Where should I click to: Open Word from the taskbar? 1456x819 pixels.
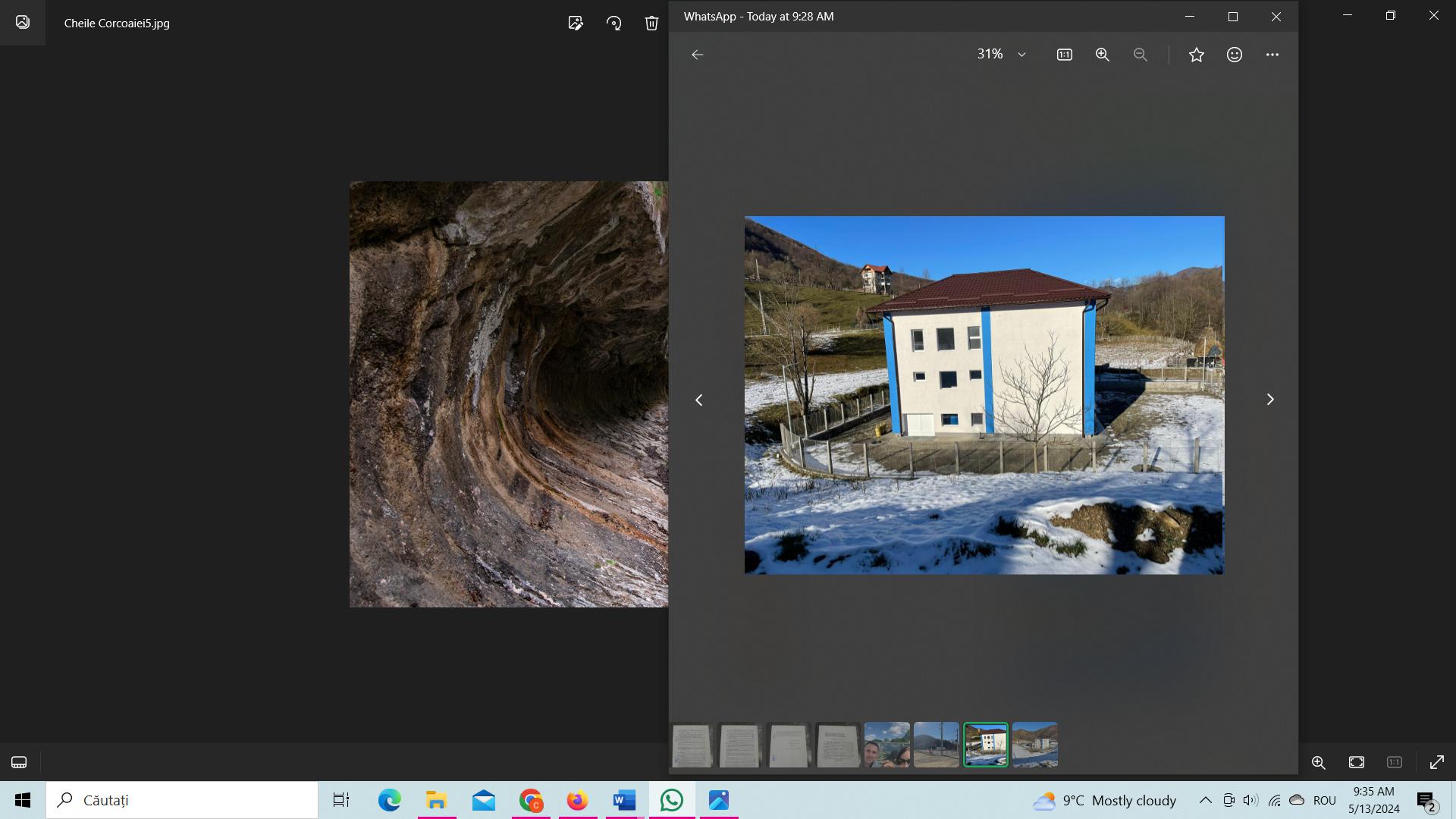click(x=624, y=800)
